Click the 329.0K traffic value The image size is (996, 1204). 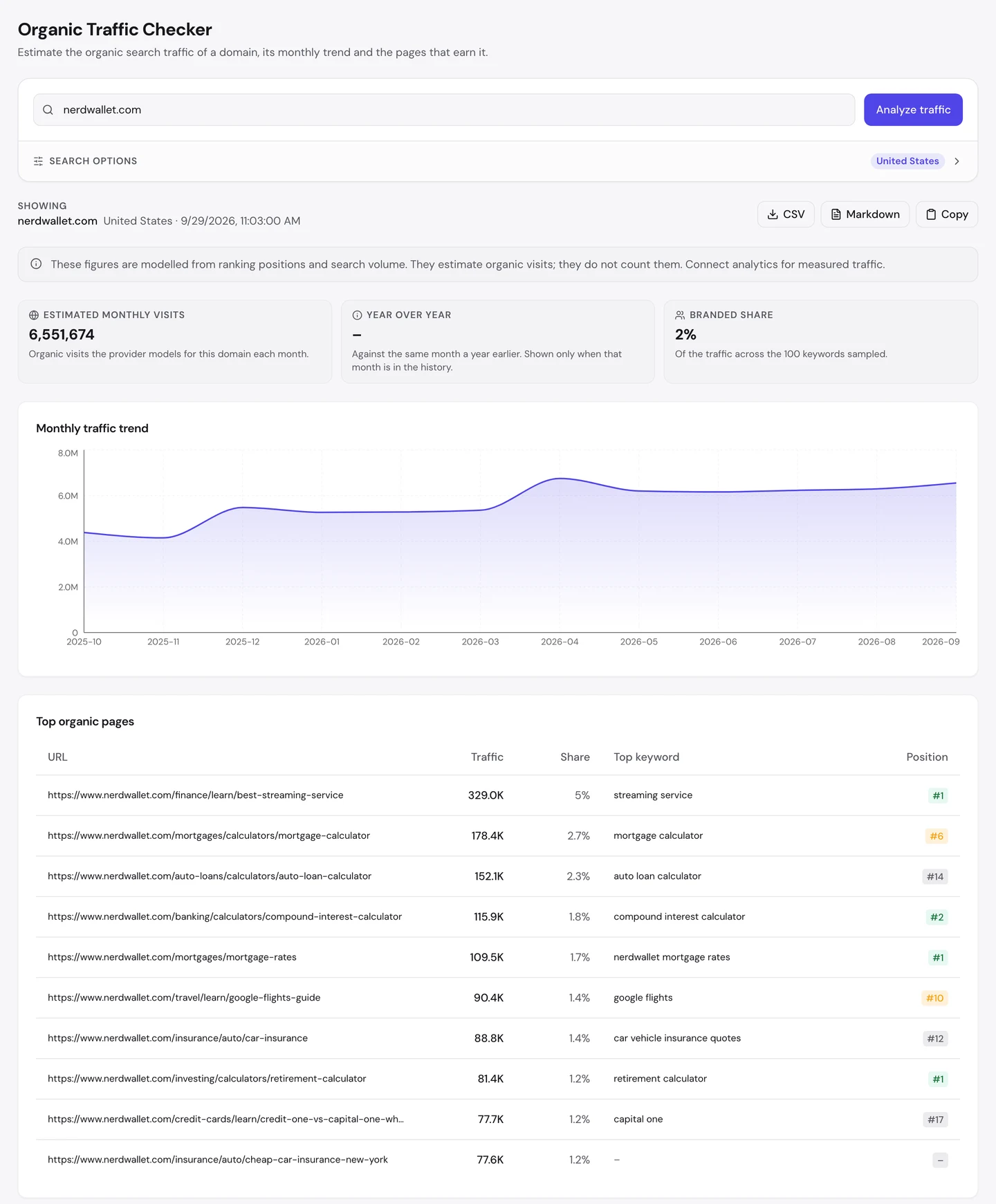pyautogui.click(x=486, y=795)
